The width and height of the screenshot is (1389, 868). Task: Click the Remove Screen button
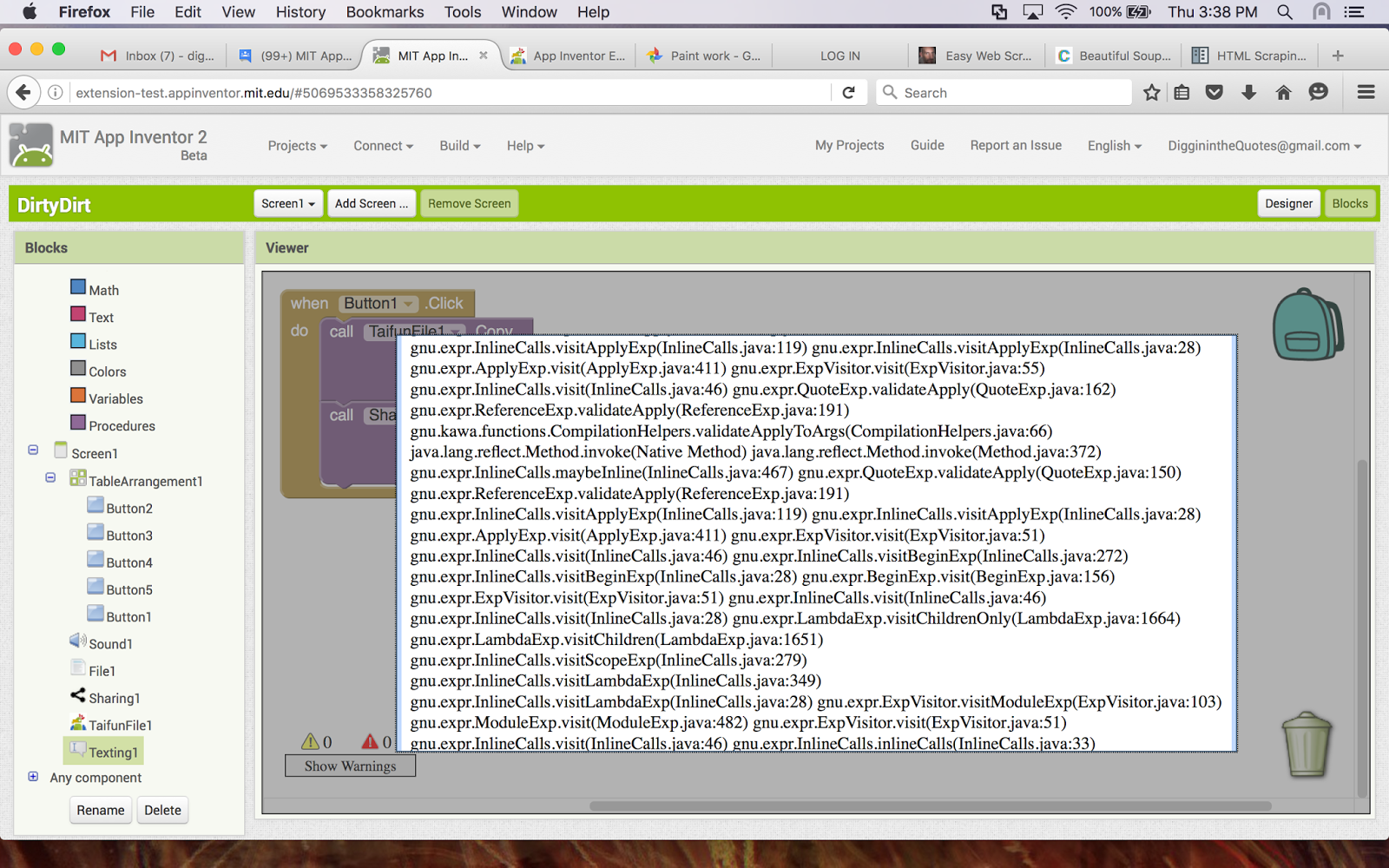[x=469, y=203]
